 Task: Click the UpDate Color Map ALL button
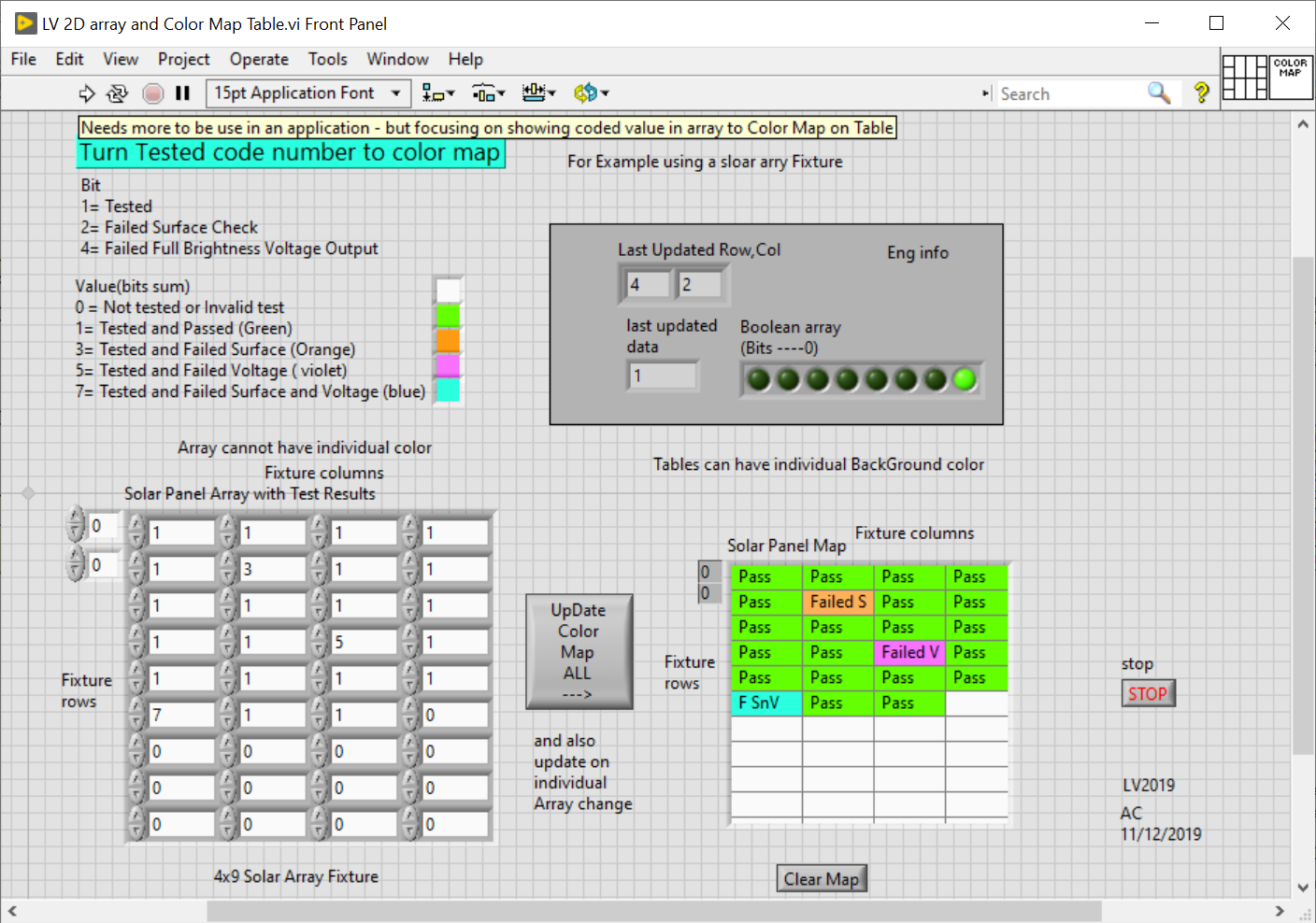click(x=579, y=652)
